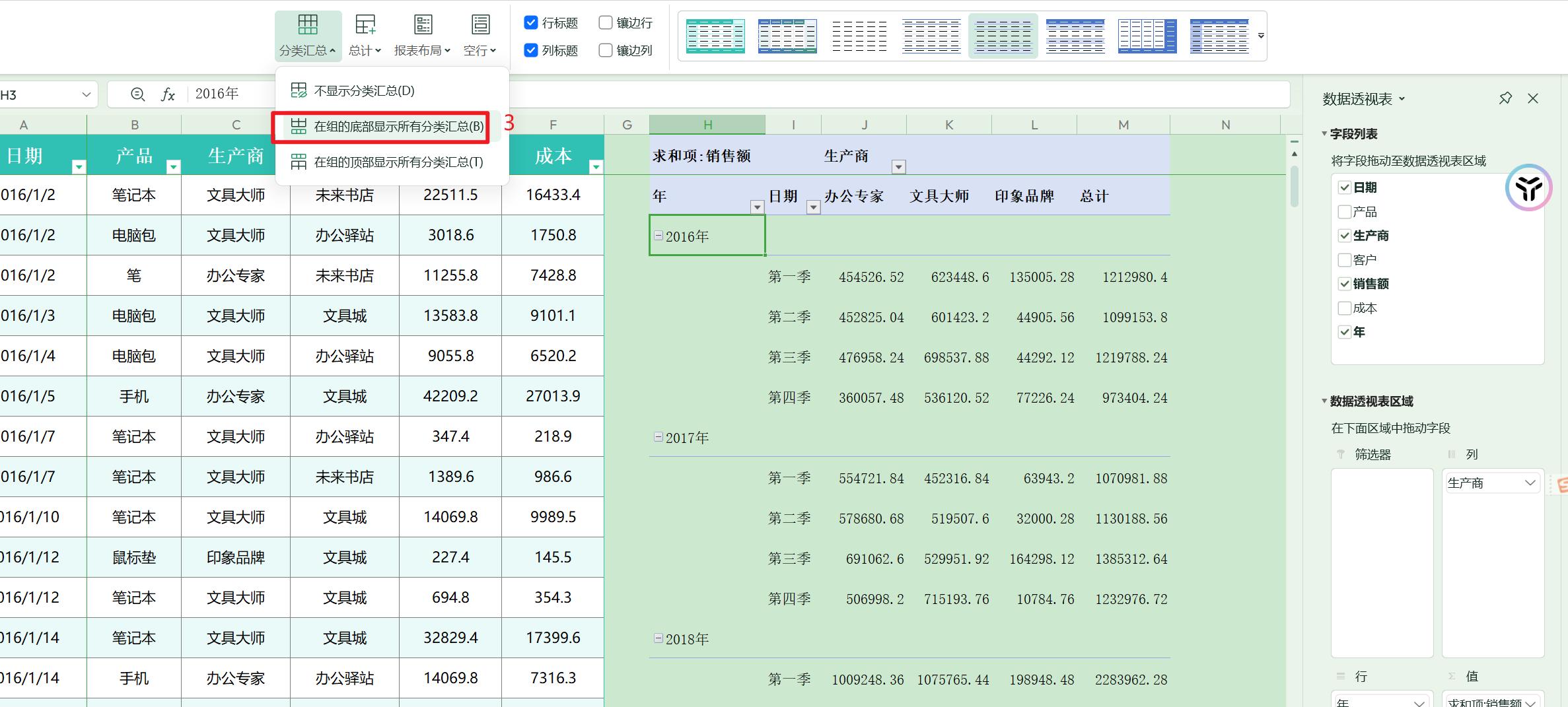The height and width of the screenshot is (707, 1568).
Task: Click the 空行 blank rows icon
Action: pos(480,25)
